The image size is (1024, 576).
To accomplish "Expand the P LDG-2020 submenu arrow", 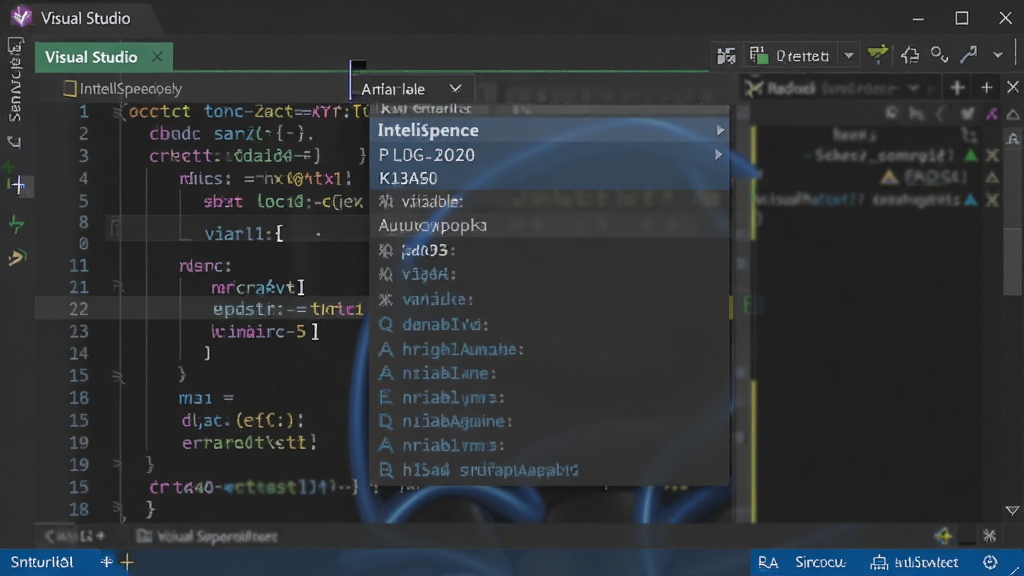I will 718,155.
